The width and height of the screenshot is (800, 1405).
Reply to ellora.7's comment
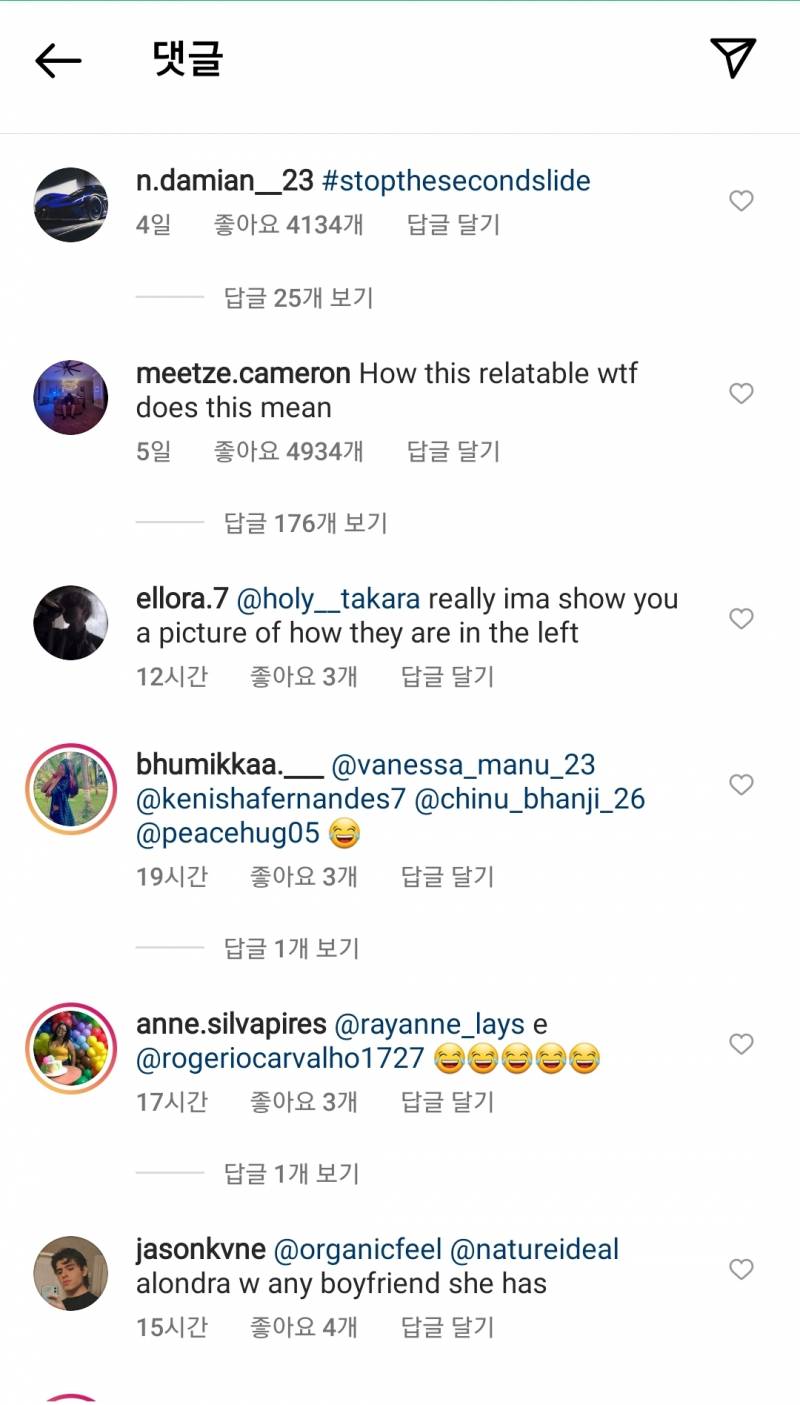point(447,677)
